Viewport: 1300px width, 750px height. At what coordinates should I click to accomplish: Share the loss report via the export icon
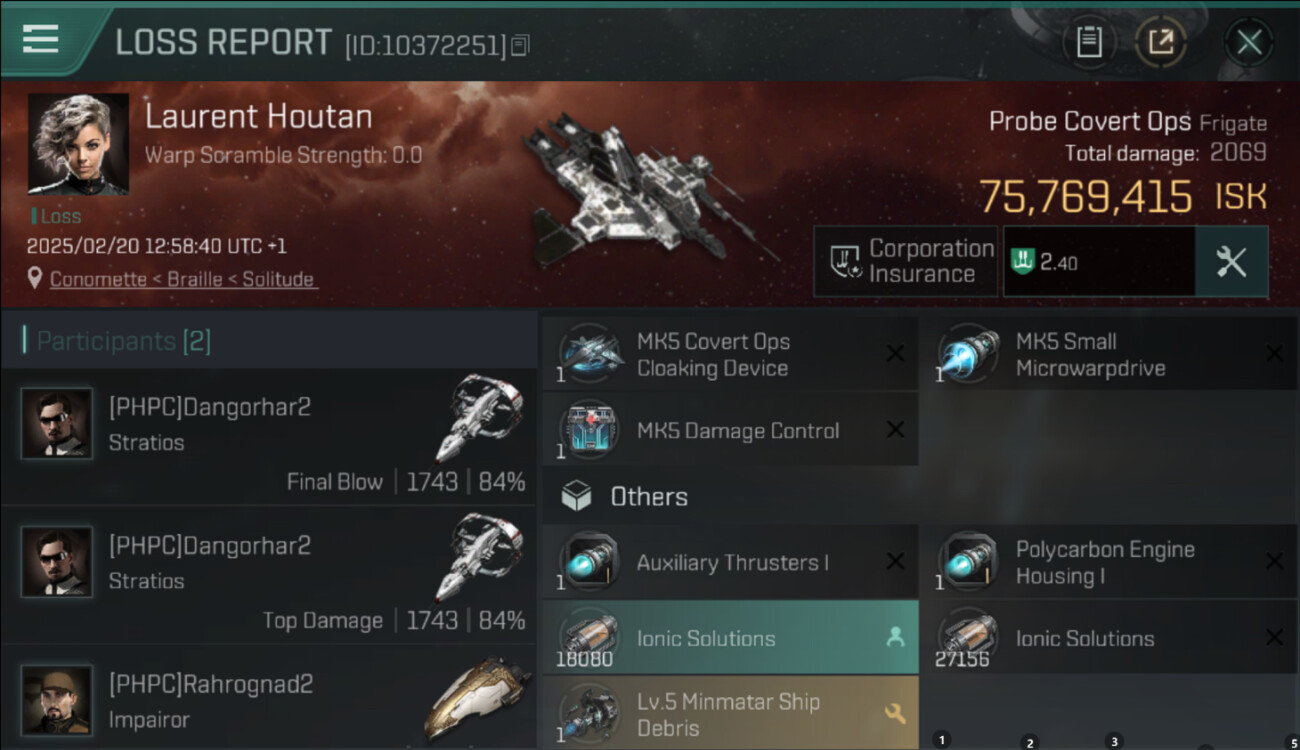[x=1161, y=42]
